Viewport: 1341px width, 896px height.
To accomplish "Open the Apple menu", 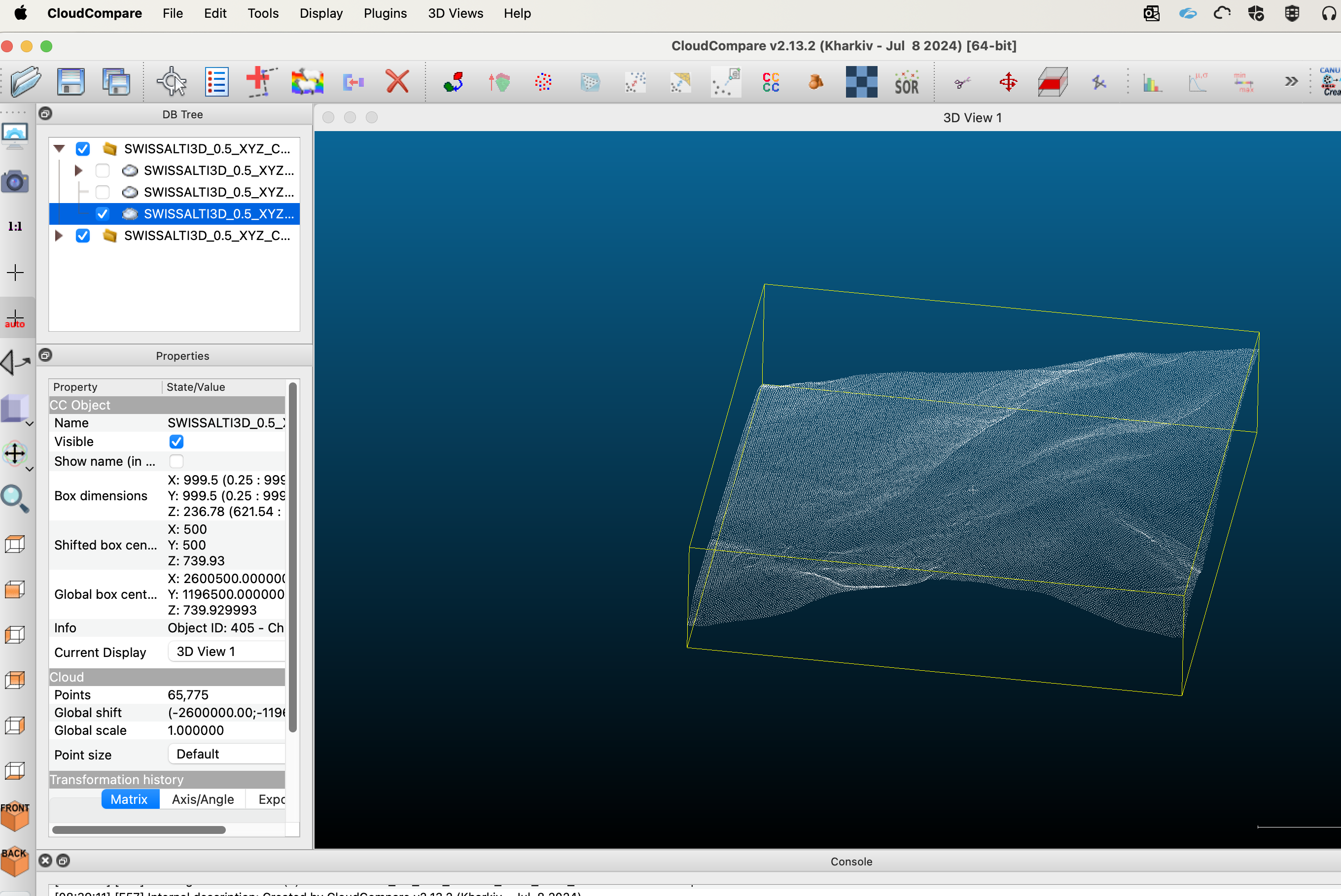I will (21, 13).
